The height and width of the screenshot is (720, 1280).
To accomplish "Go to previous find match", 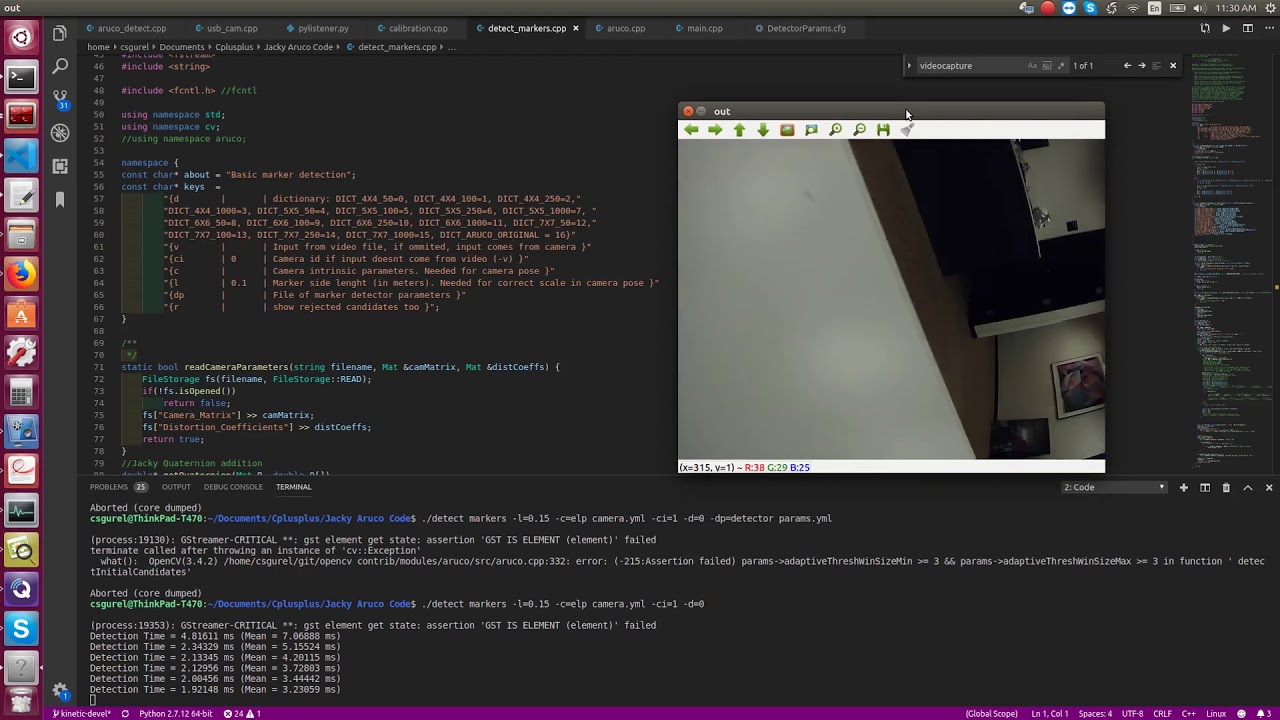I will point(1127,66).
